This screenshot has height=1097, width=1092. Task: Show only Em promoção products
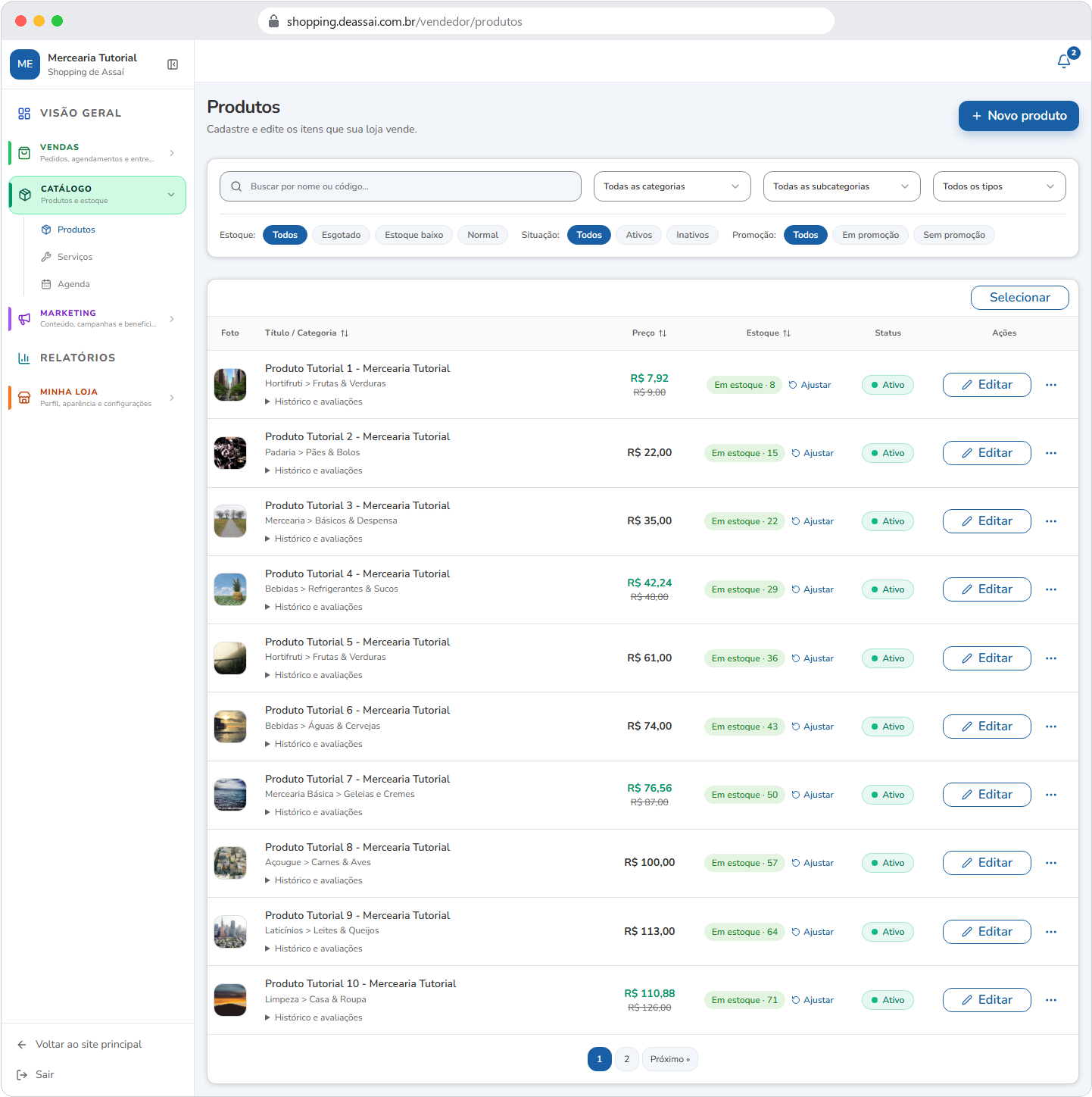pos(870,235)
